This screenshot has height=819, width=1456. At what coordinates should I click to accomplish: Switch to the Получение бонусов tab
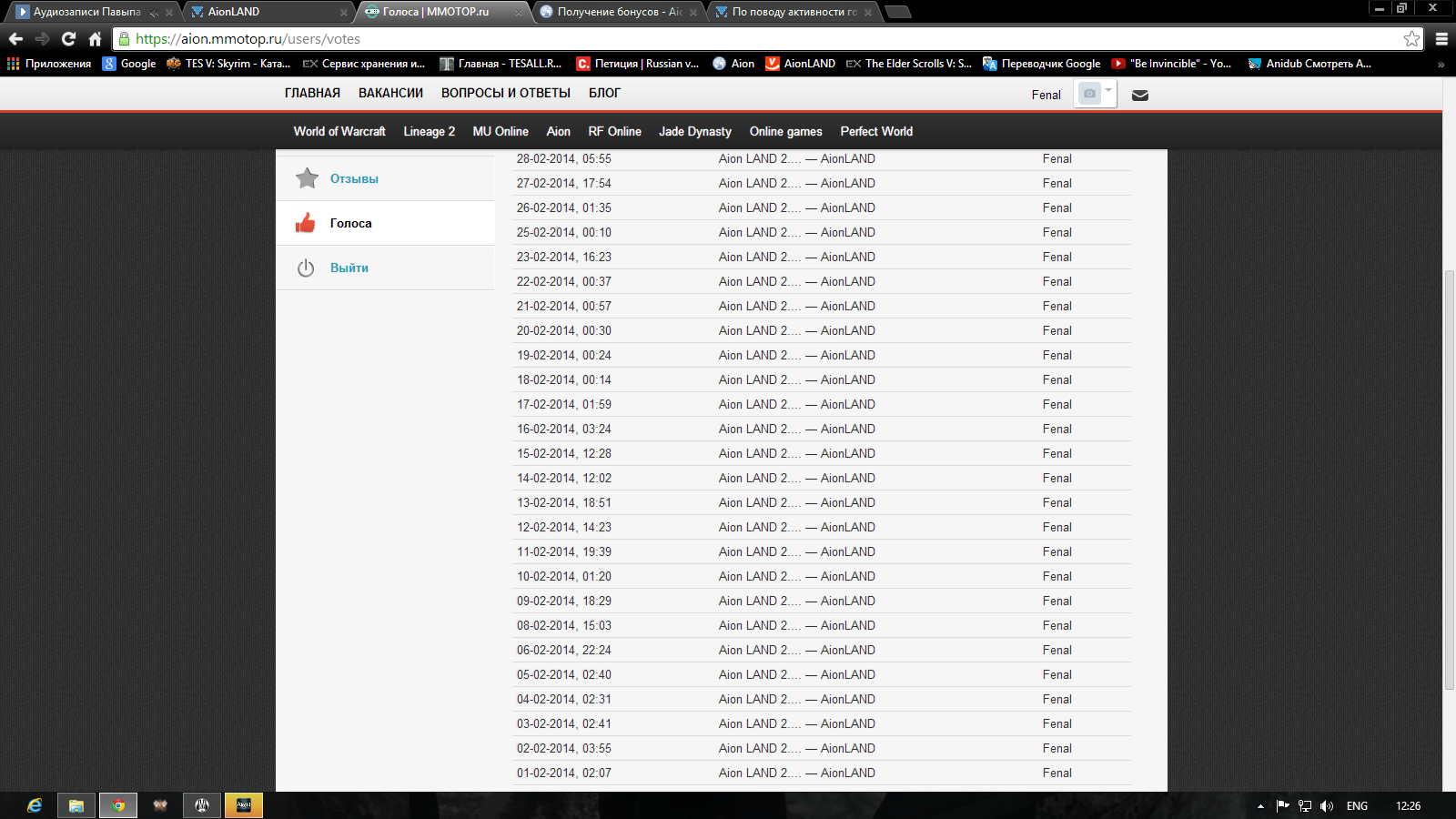coord(617,12)
